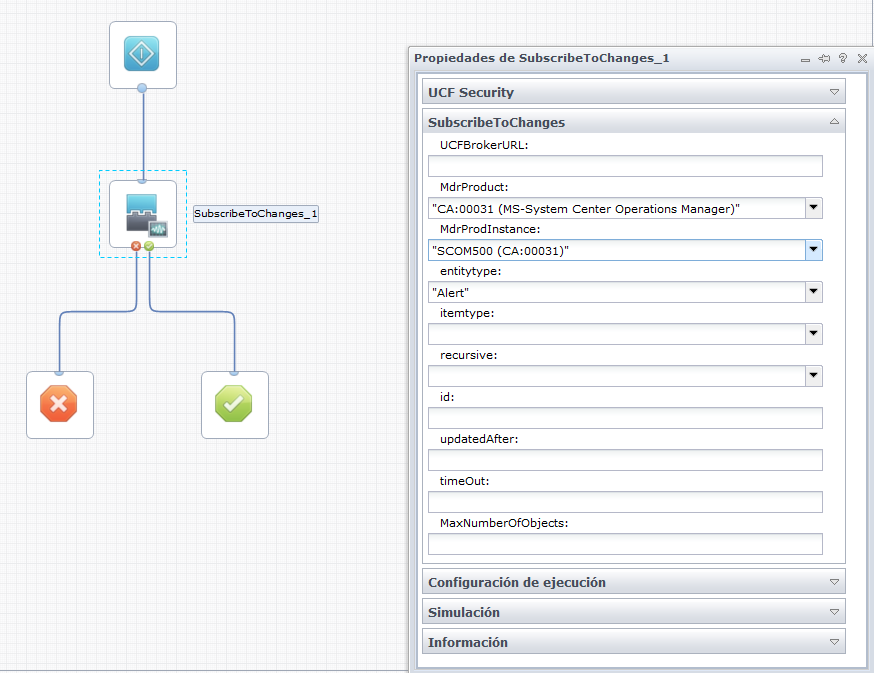Click input port atop SubscribeToChanges operator
The height and width of the screenshot is (673, 874).
tap(142, 181)
